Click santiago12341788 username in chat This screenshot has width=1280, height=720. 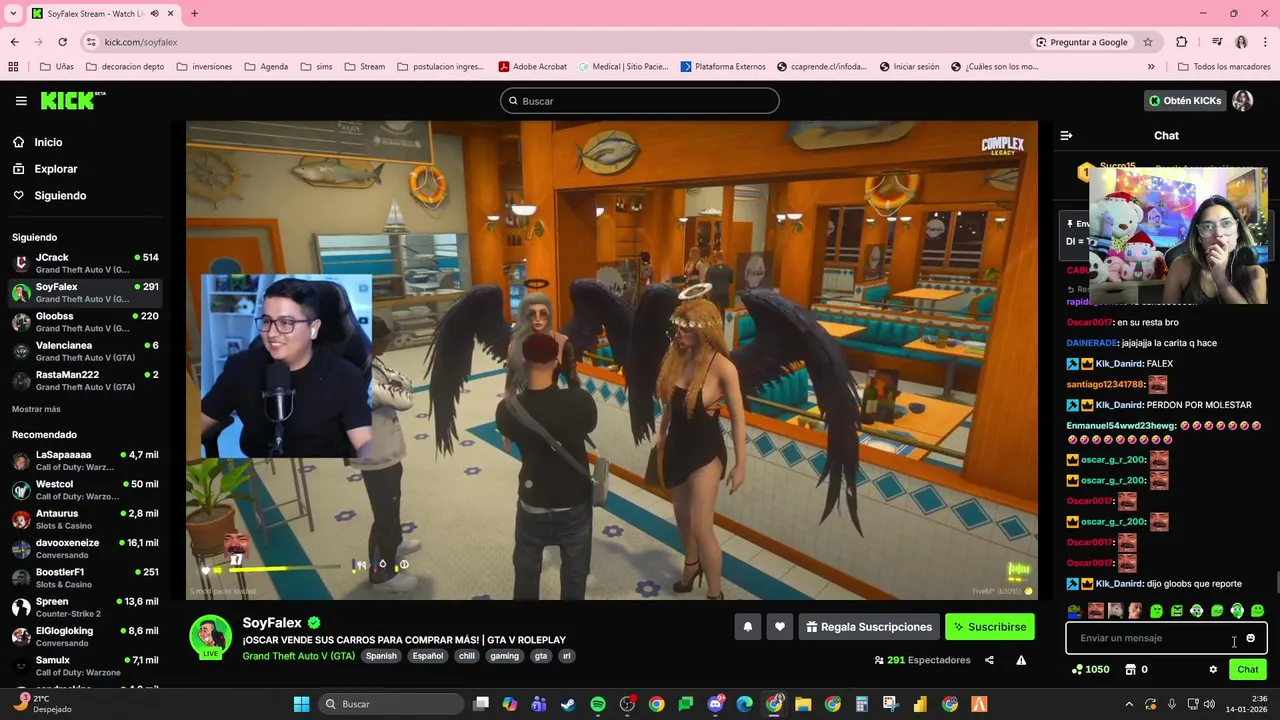point(1105,385)
